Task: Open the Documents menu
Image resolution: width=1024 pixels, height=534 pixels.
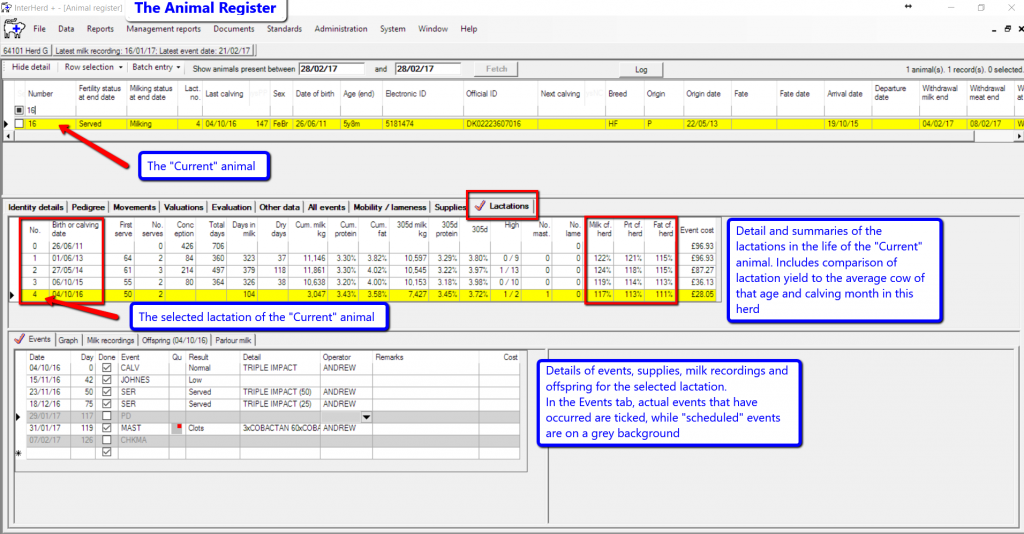Action: point(234,29)
